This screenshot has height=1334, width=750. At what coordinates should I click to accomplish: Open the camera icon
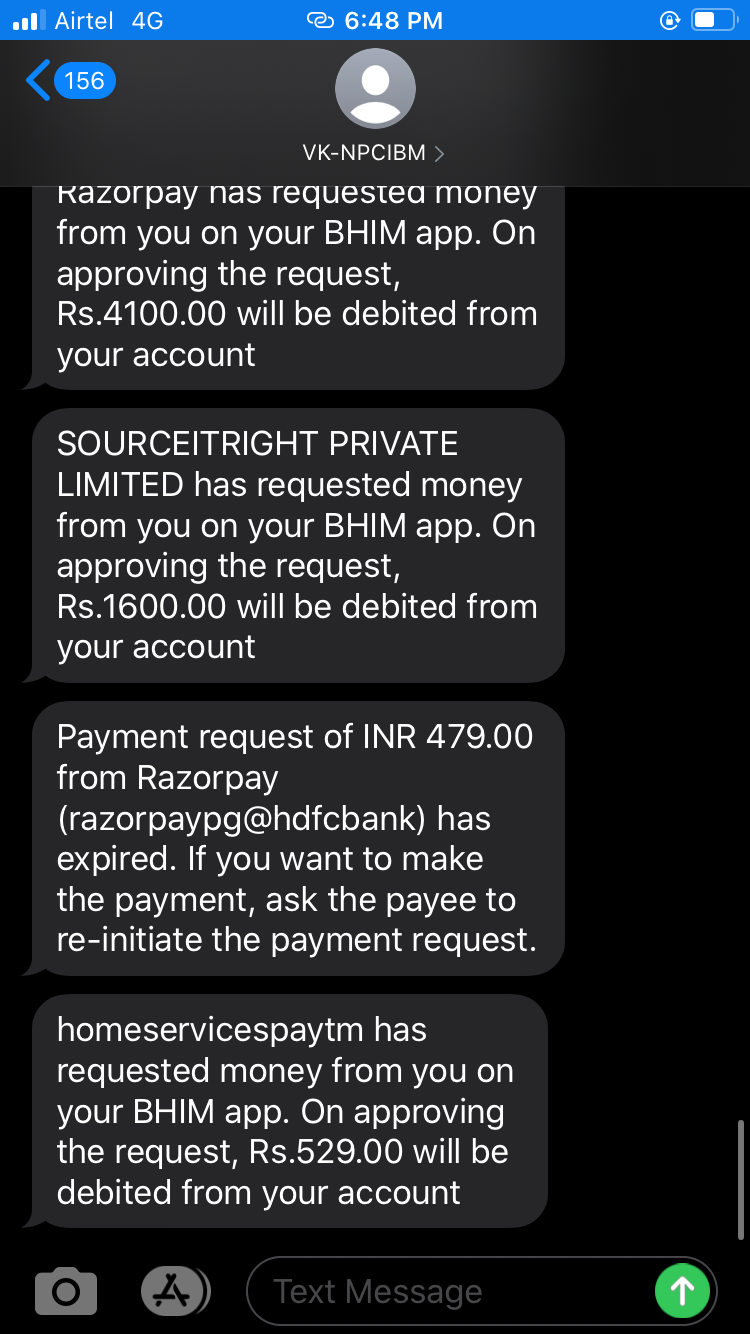click(66, 1291)
